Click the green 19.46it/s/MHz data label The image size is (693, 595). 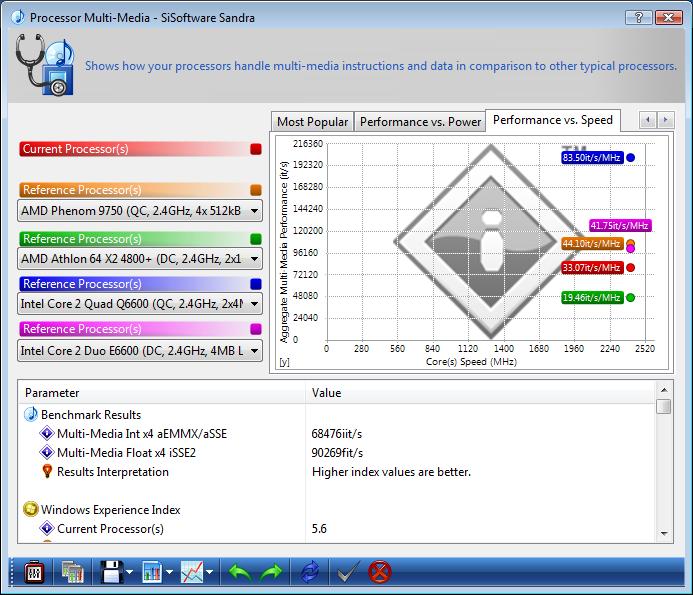pyautogui.click(x=592, y=298)
